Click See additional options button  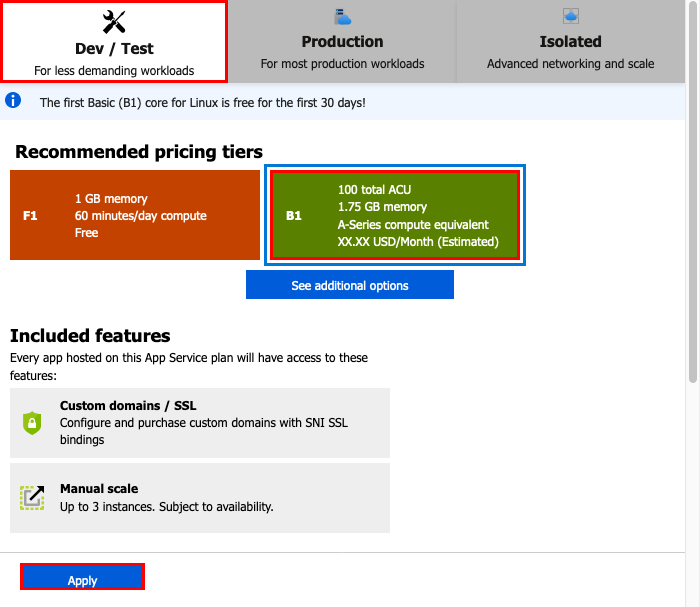(350, 284)
